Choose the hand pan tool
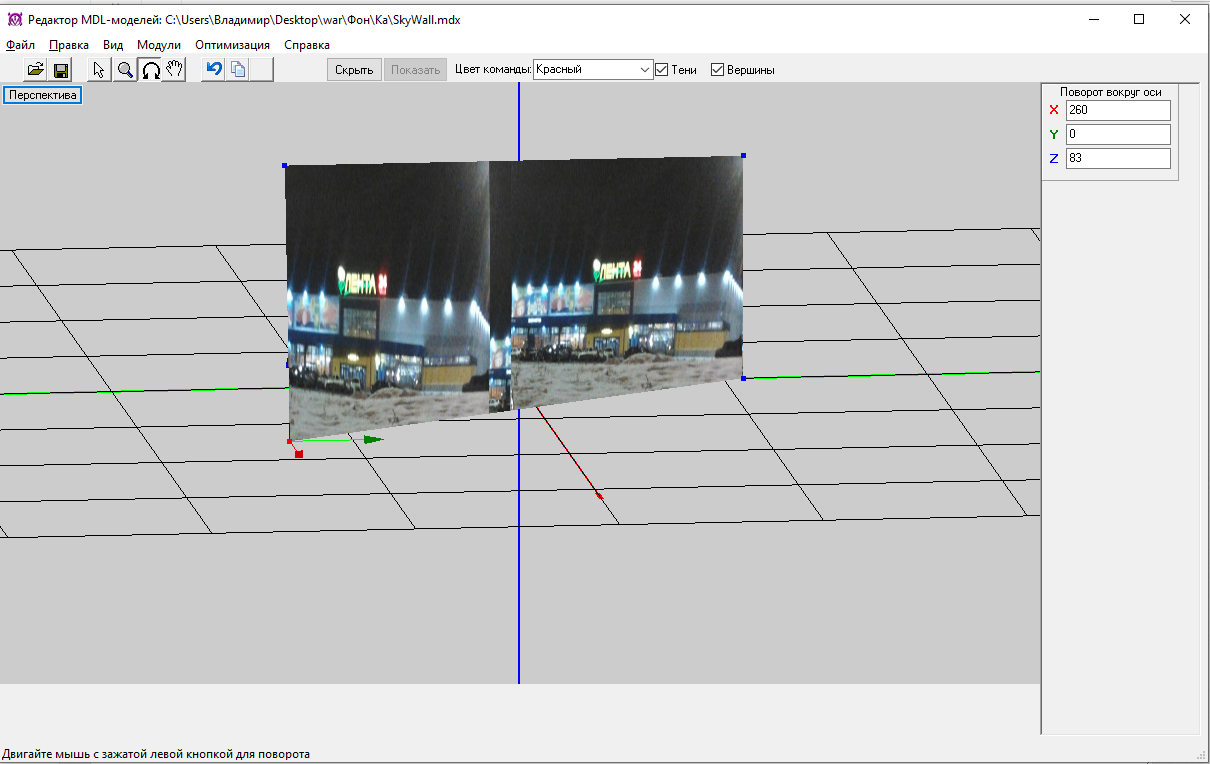Screen dimensions: 1210x764 pyautogui.click(x=175, y=70)
